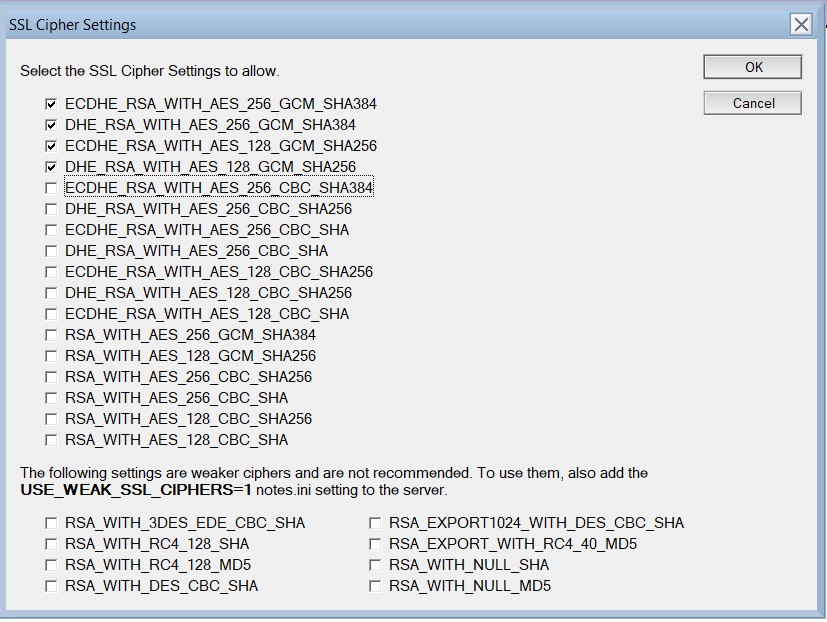Check DHE_RSA_WITH_AES_256_CBC_SHA256

click(51, 209)
